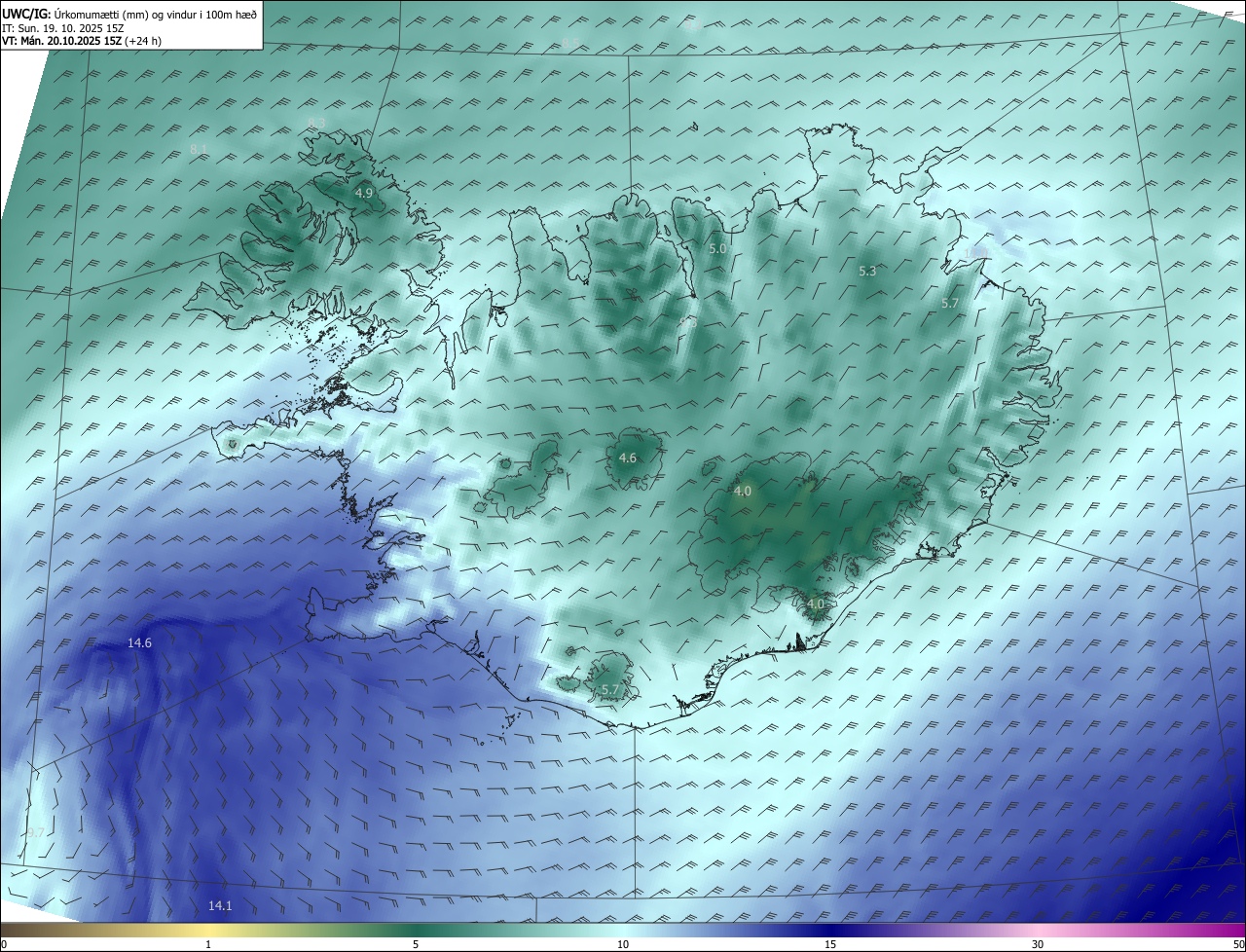Click the '(+24 h)' forecast offset

143,41
